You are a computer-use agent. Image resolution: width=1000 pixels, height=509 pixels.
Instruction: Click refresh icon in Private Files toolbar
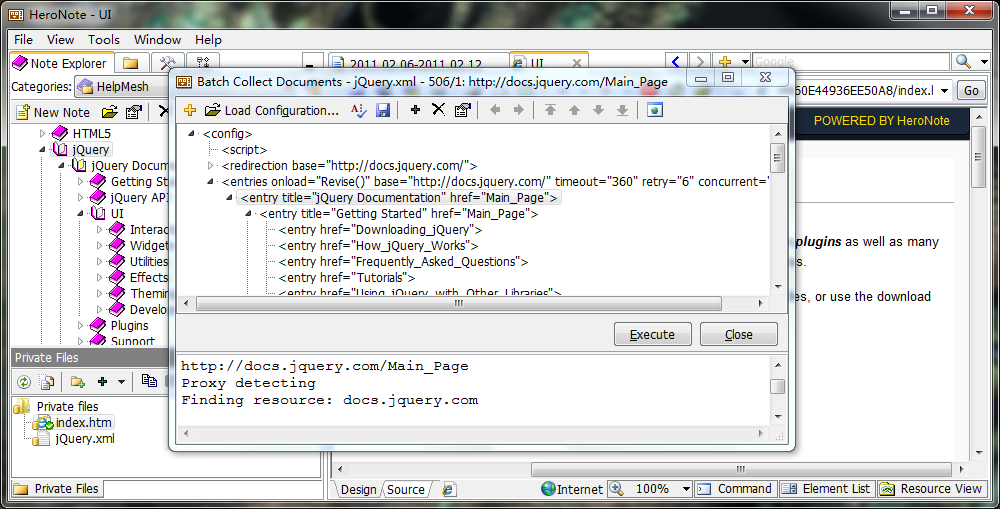click(x=24, y=382)
